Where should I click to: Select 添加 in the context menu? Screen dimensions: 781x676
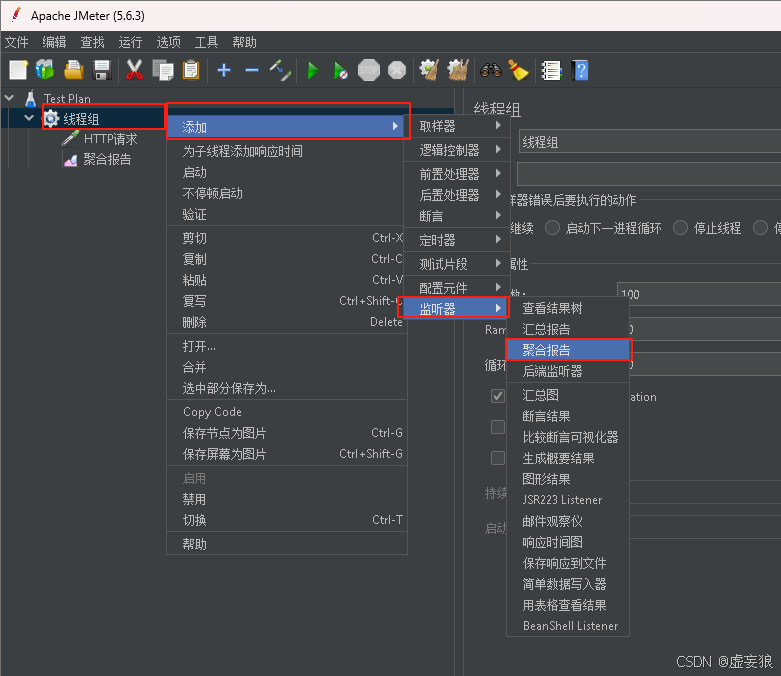click(287, 127)
